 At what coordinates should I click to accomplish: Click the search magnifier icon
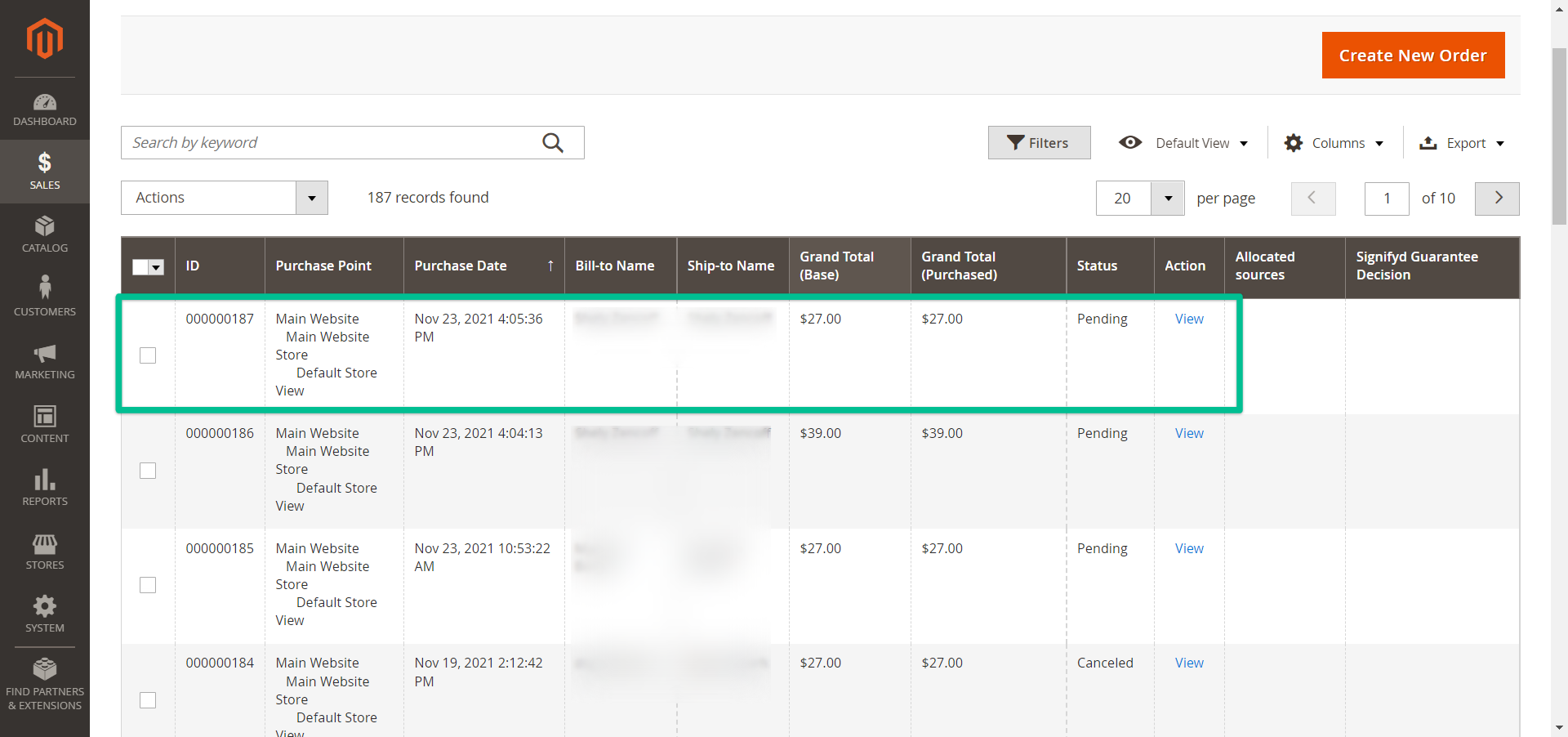(553, 143)
